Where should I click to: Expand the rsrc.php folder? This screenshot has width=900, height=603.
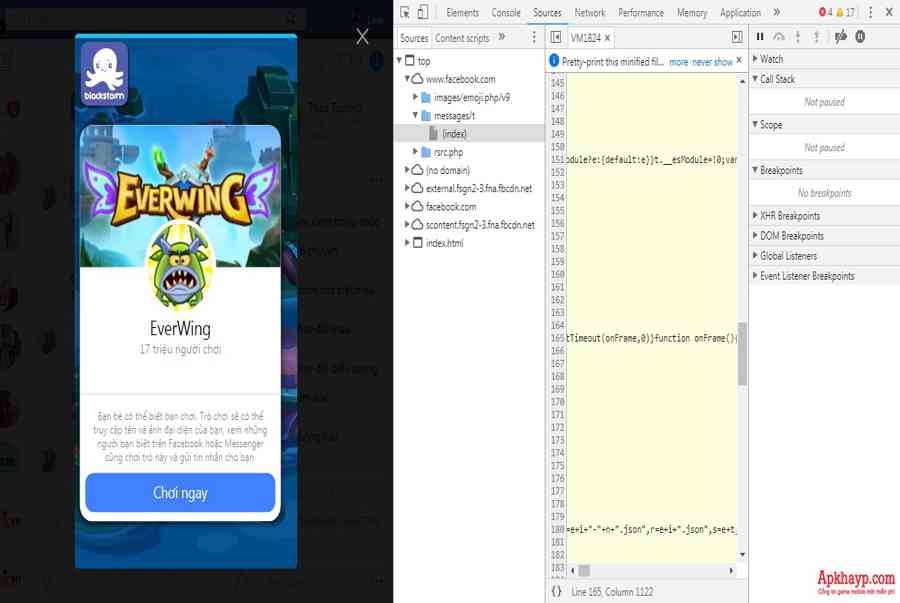(415, 151)
